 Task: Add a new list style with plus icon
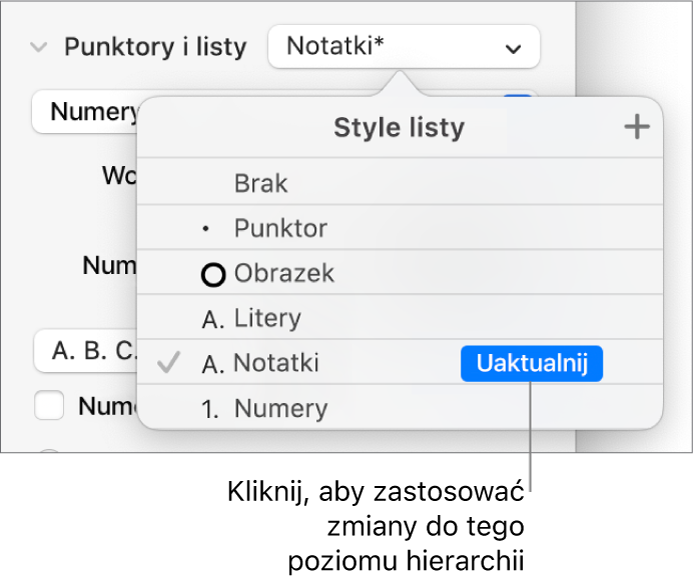[636, 127]
